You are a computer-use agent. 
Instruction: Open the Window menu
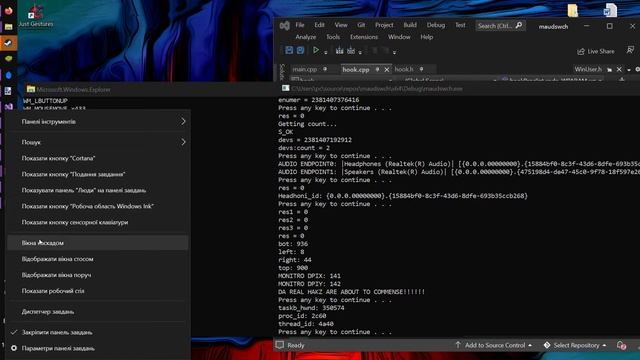(399, 37)
